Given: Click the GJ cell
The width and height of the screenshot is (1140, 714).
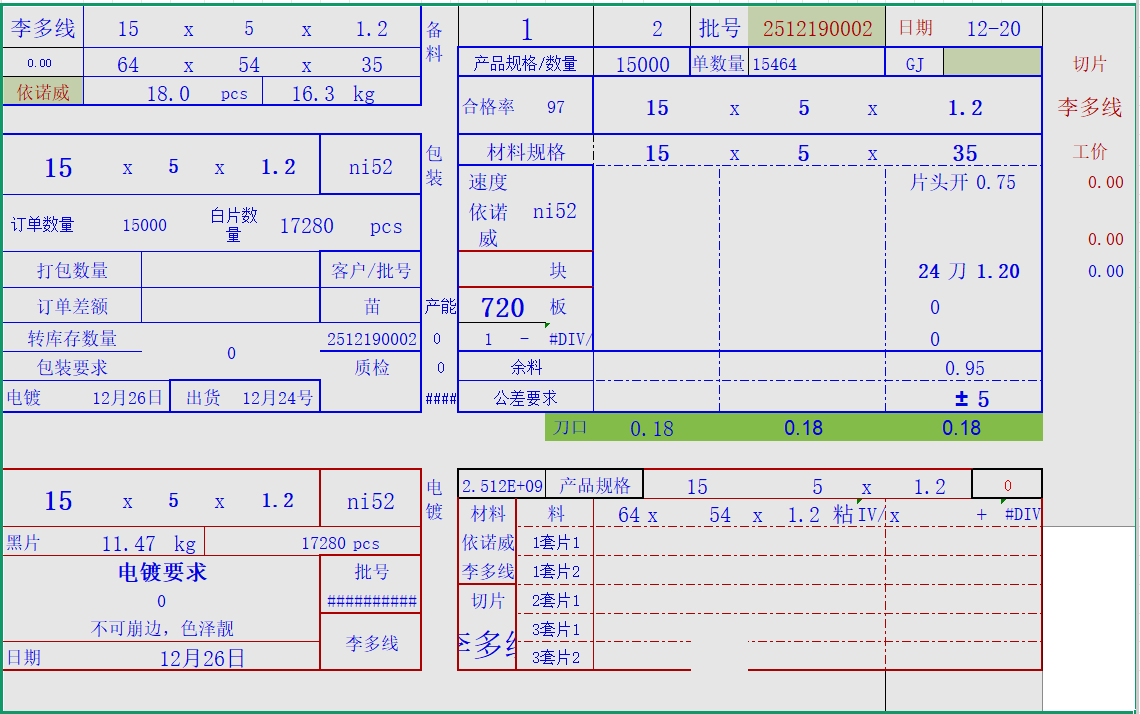Looking at the screenshot, I should [914, 64].
